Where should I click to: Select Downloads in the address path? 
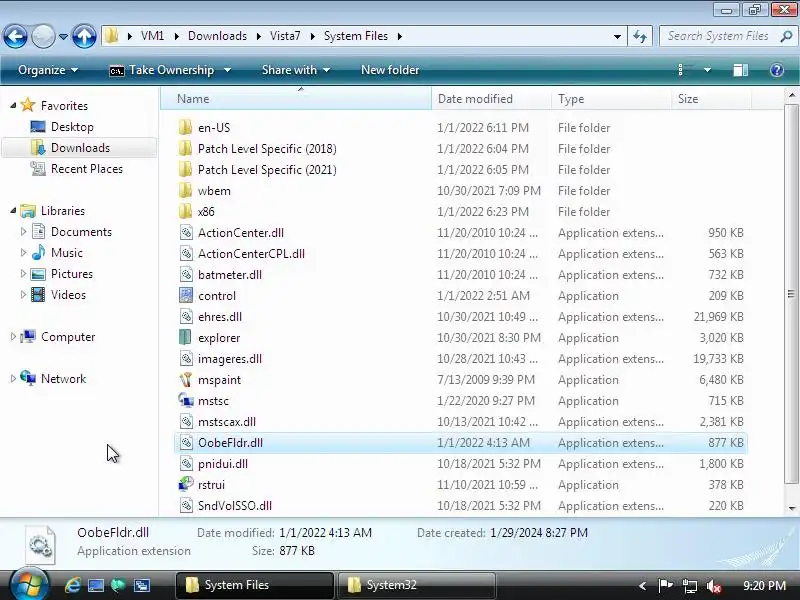[x=217, y=36]
